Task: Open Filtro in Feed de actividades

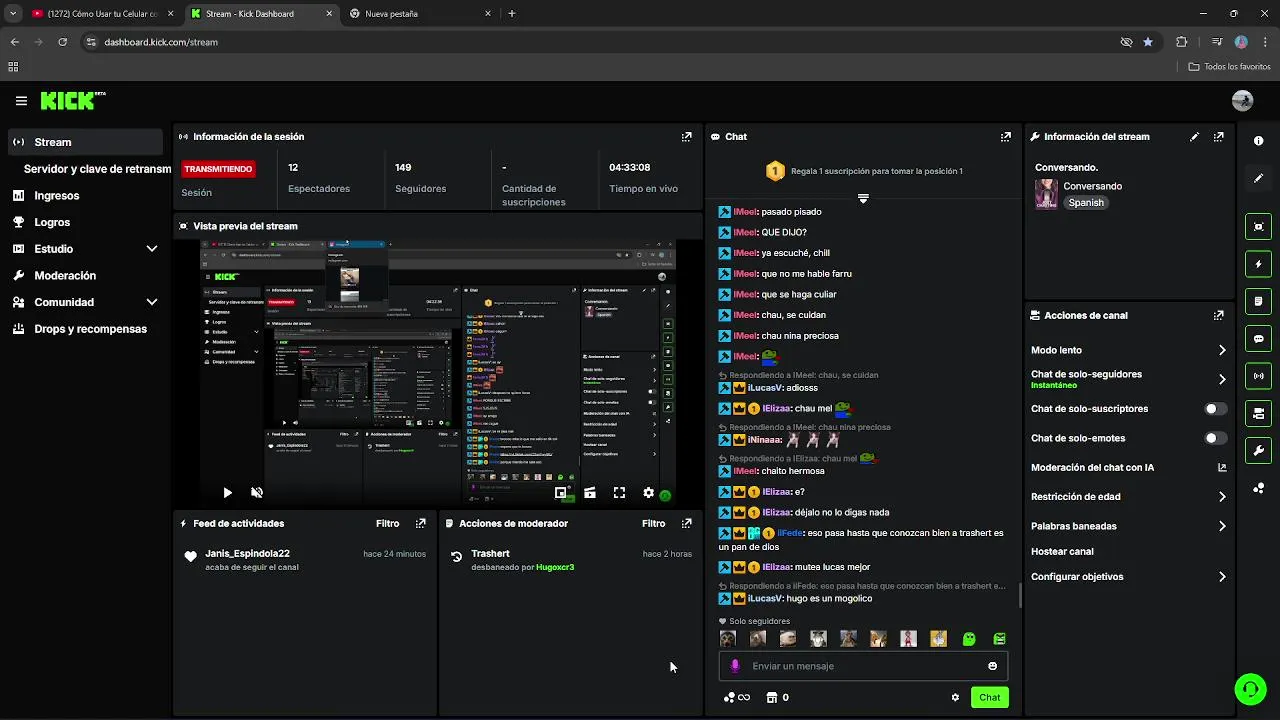Action: pyautogui.click(x=387, y=523)
